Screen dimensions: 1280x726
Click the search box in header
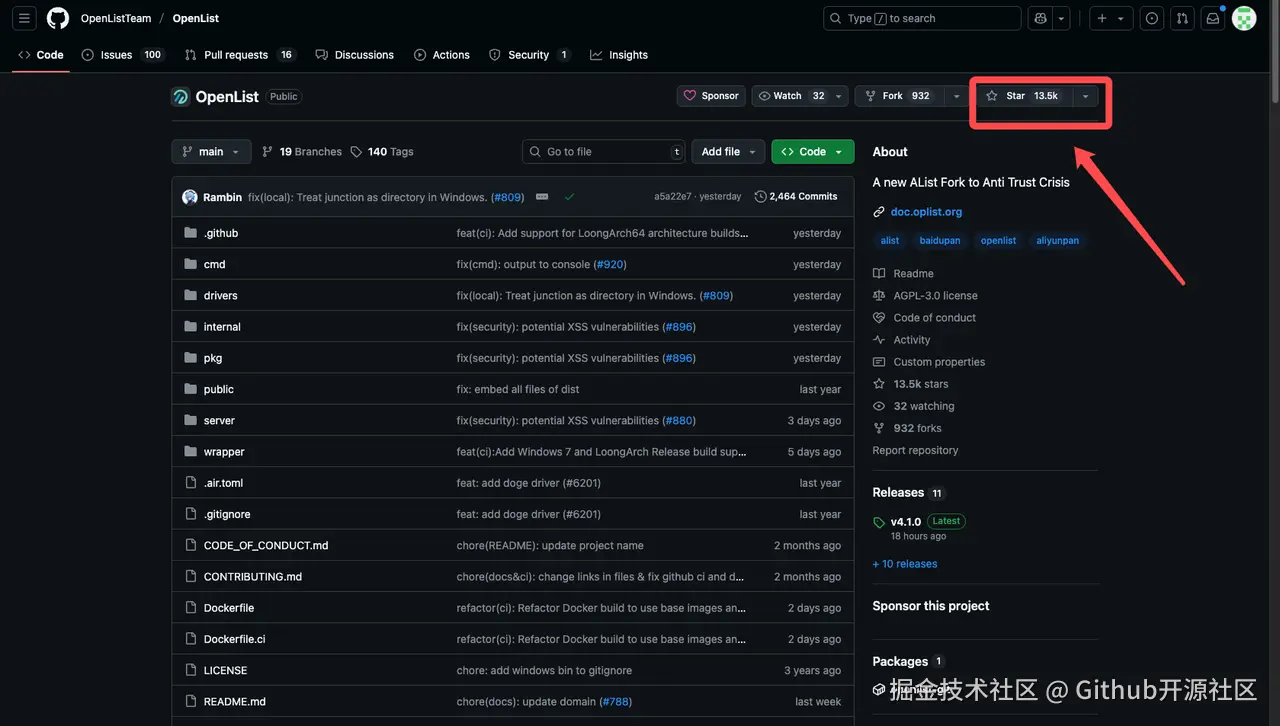coord(922,18)
